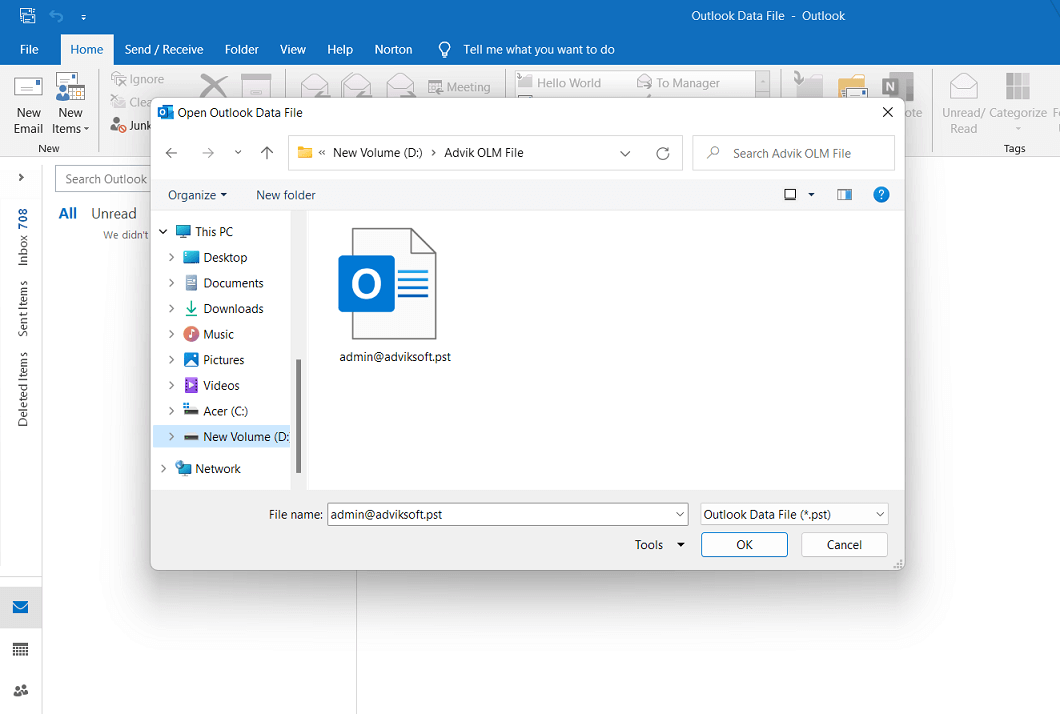Expand the Music tree node

(x=171, y=334)
